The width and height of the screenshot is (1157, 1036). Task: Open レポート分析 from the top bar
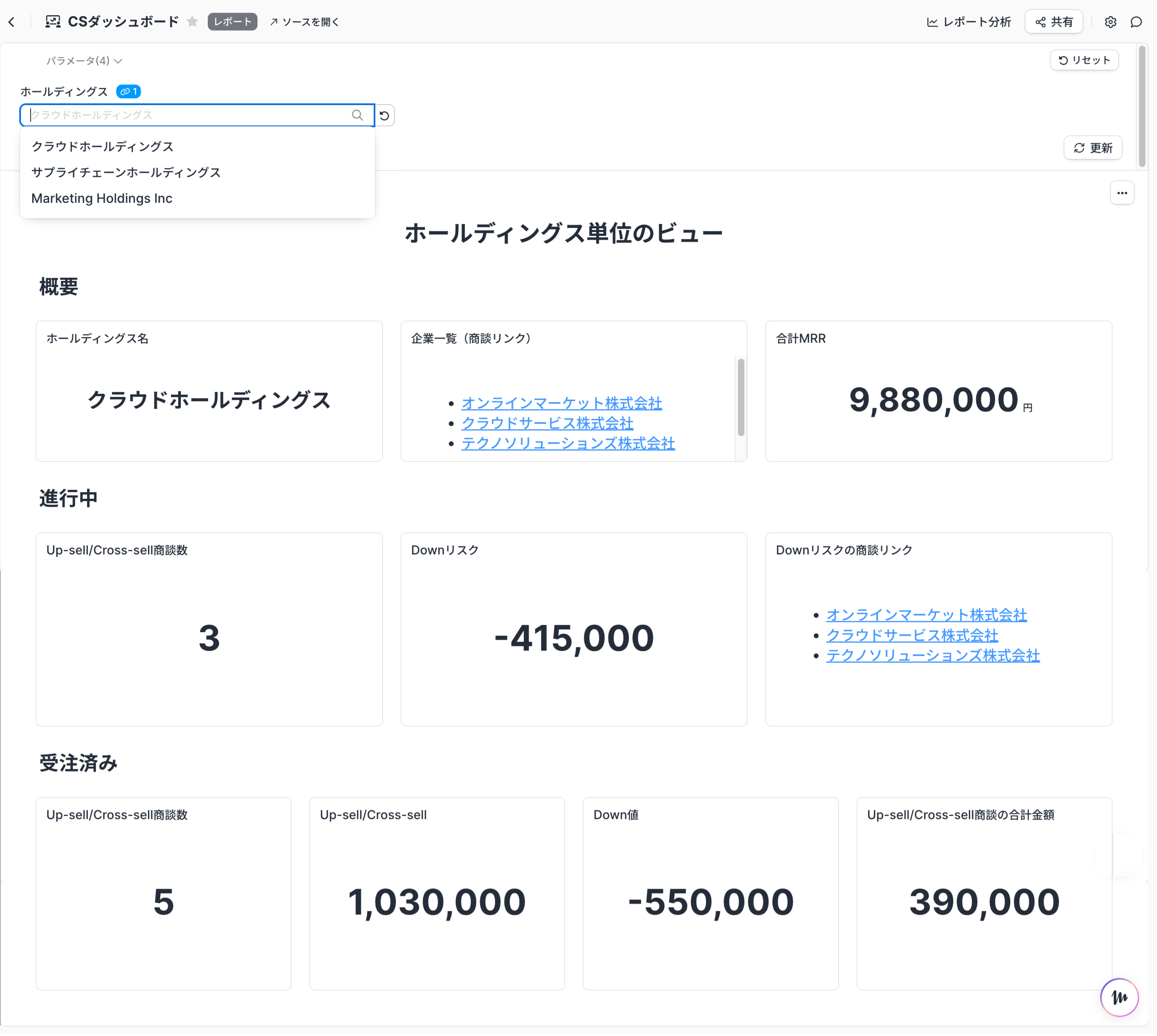[968, 22]
